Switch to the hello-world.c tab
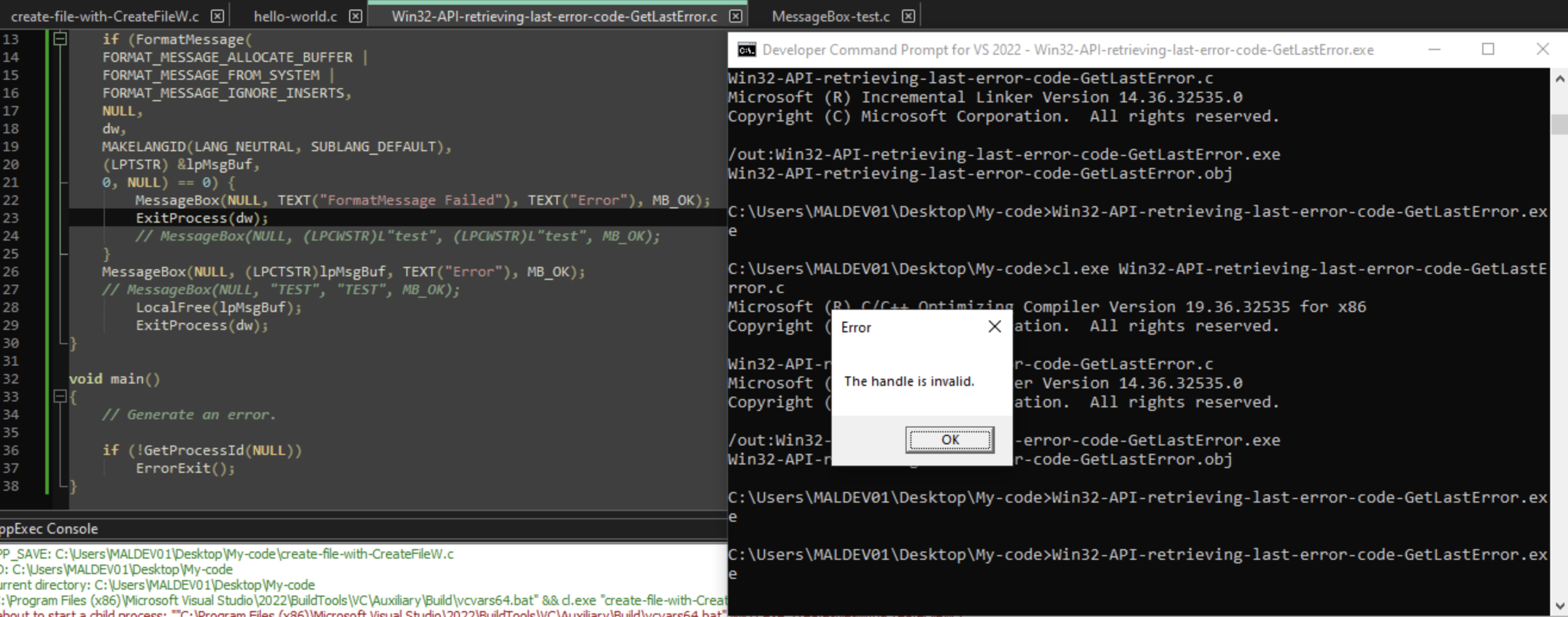Screen dimensions: 1568x617 pyautogui.click(x=295, y=17)
